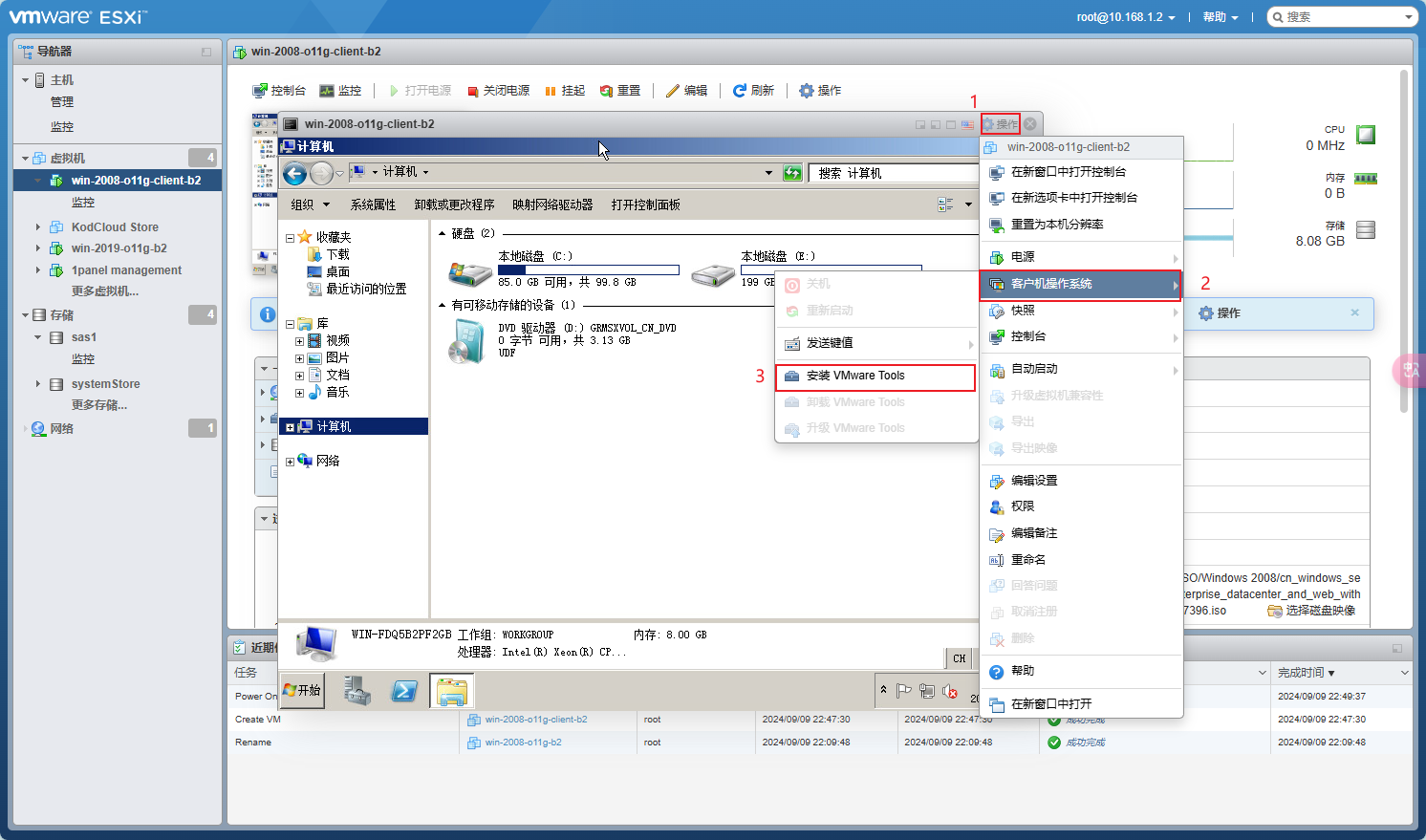Click the 系统属性 system properties button
Viewport: 1426px width, 840px height.
tap(373, 205)
